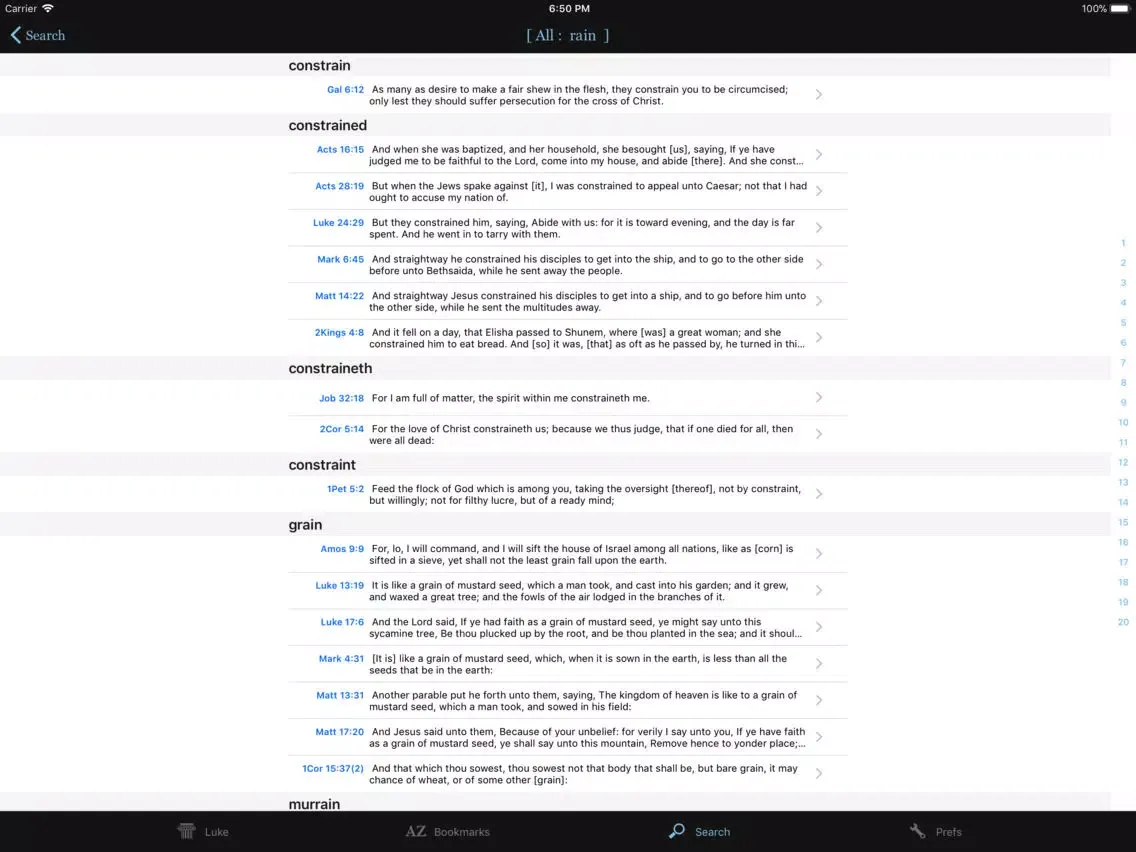The width and height of the screenshot is (1136, 852).
Task: Tap the 1Pet 5:2 reference link
Action: tap(345, 490)
